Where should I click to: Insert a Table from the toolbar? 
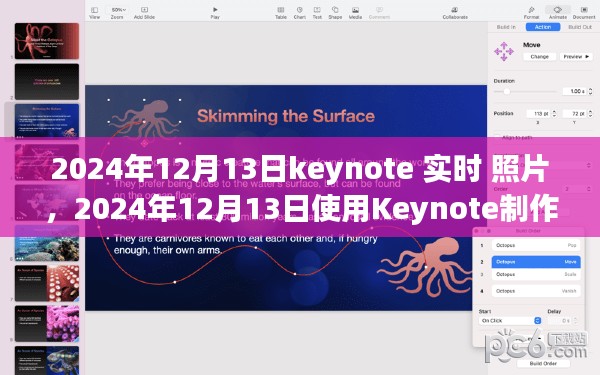coord(281,13)
